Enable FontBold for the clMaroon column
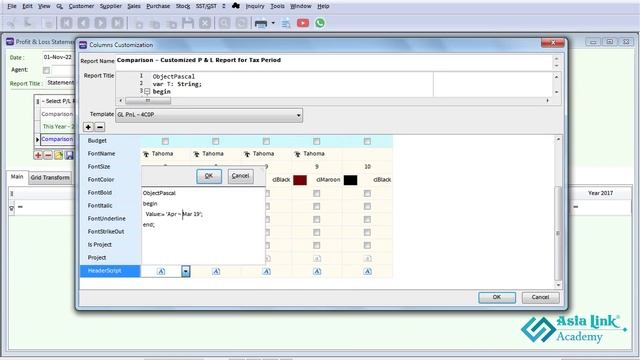This screenshot has width=640, height=360. [x=317, y=193]
